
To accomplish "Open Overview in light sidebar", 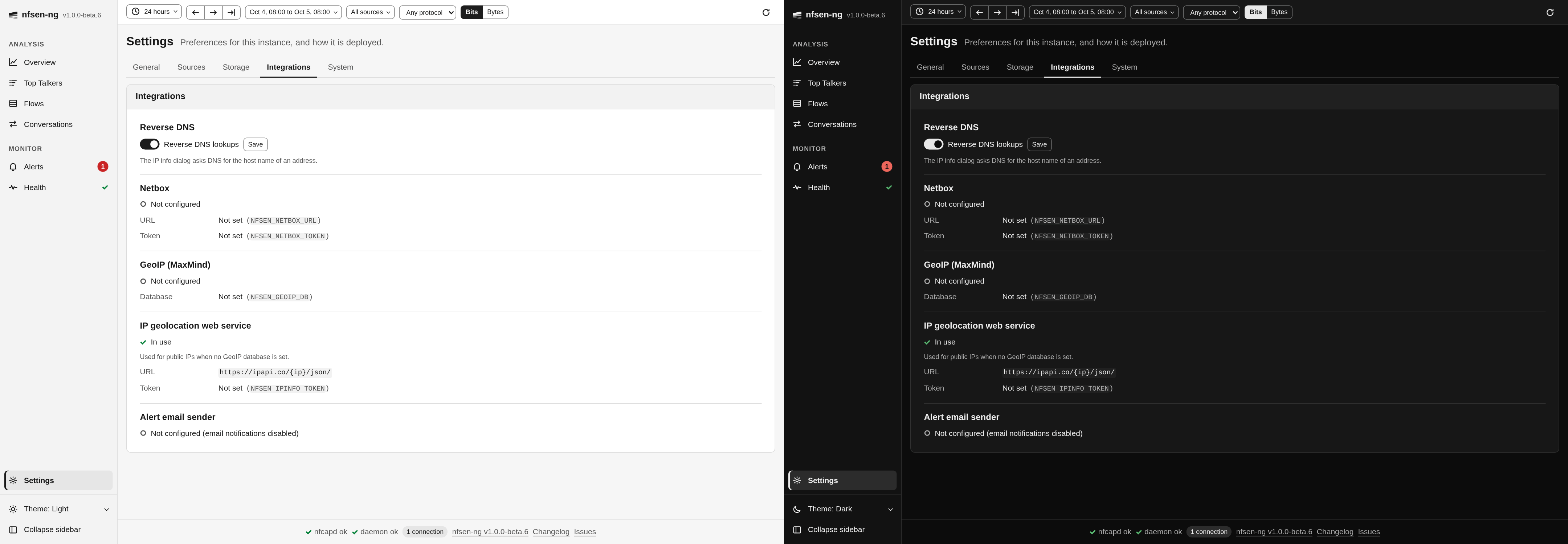I will click(x=58, y=62).
